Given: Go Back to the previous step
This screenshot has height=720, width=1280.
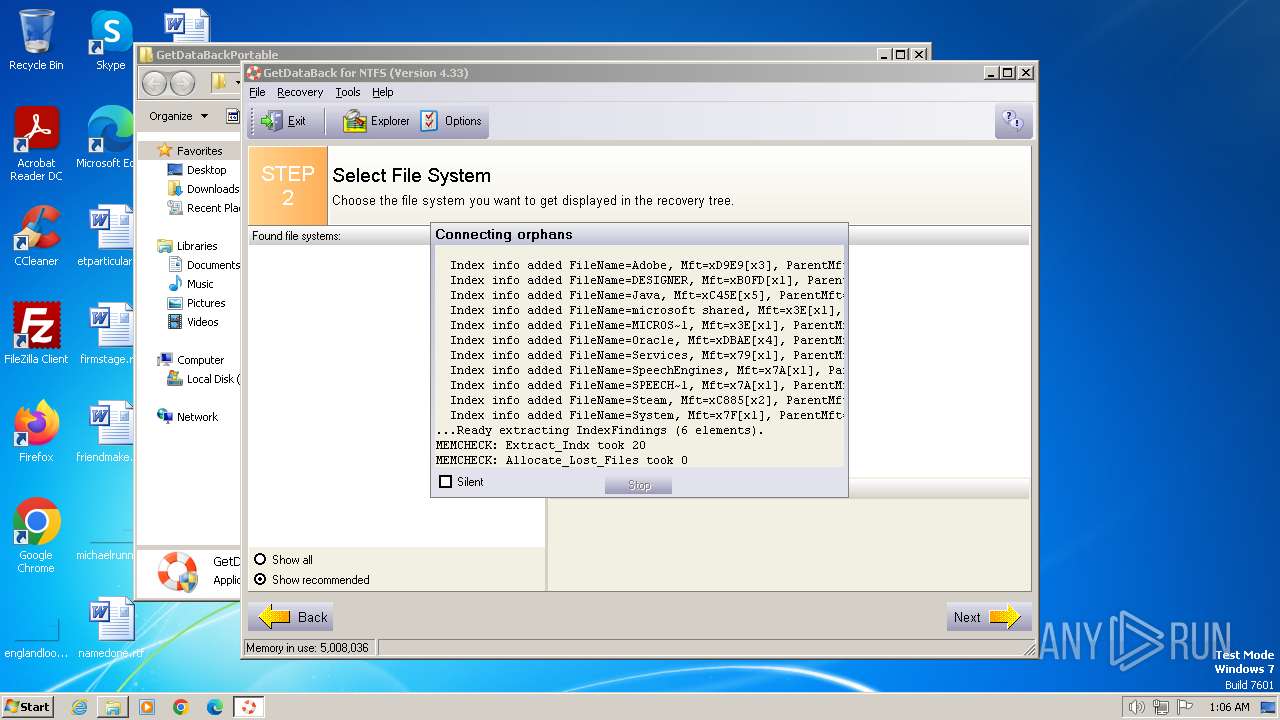Looking at the screenshot, I should tap(291, 617).
